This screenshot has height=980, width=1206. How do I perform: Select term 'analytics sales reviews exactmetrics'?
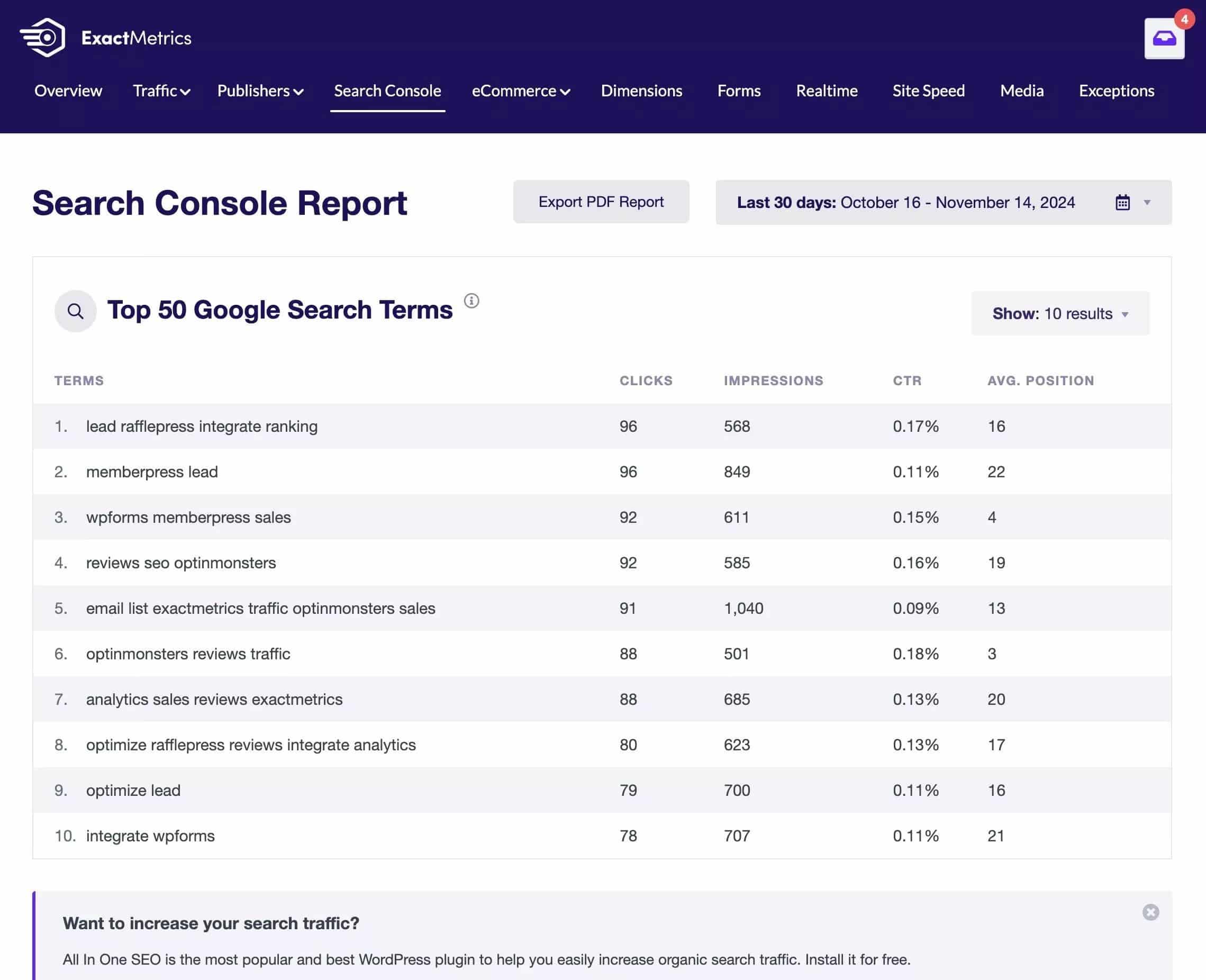[x=214, y=699]
